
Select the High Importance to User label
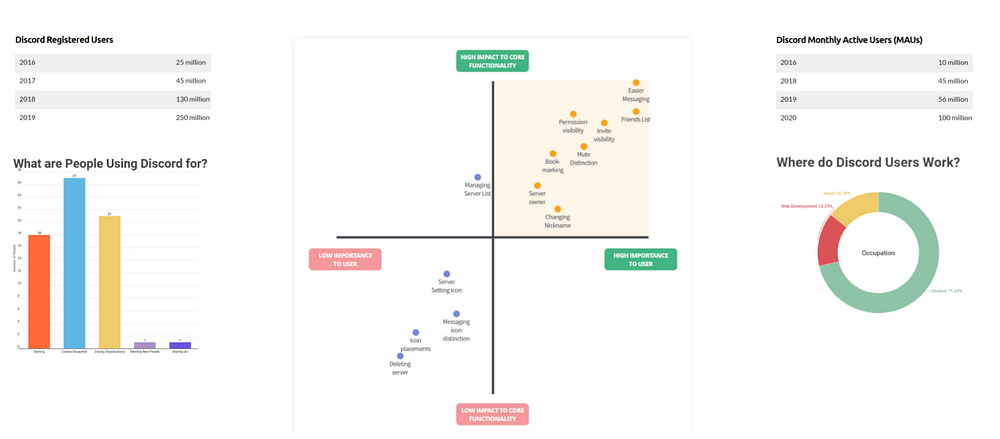point(640,259)
